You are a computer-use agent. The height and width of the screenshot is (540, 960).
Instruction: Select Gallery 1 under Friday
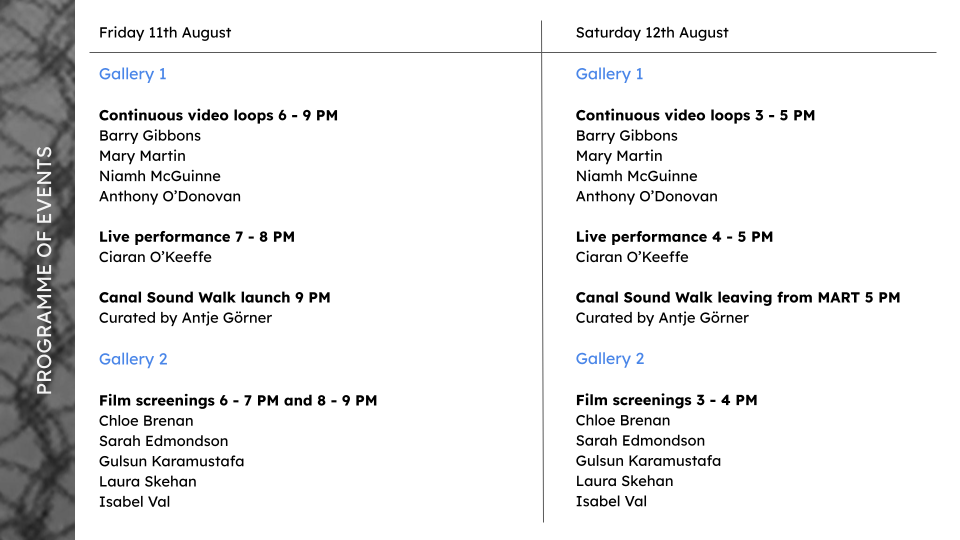(133, 74)
